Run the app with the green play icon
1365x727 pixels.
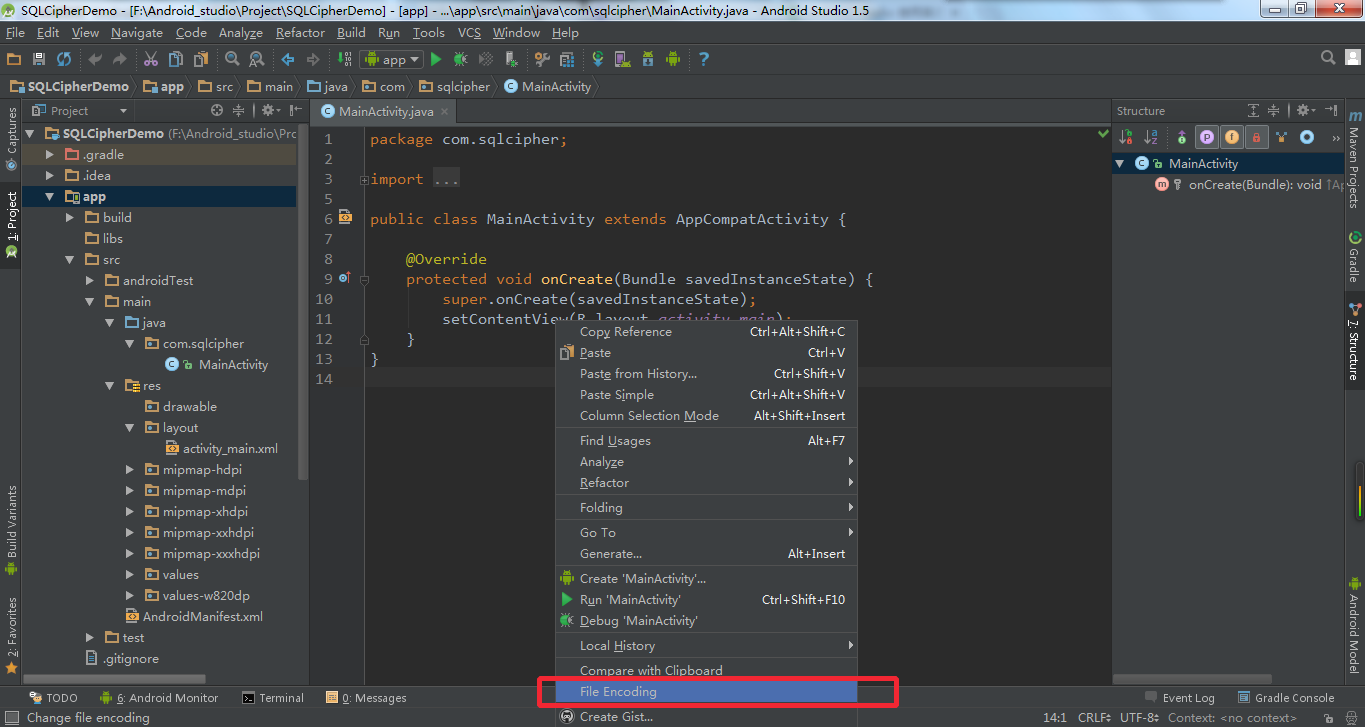(x=436, y=60)
